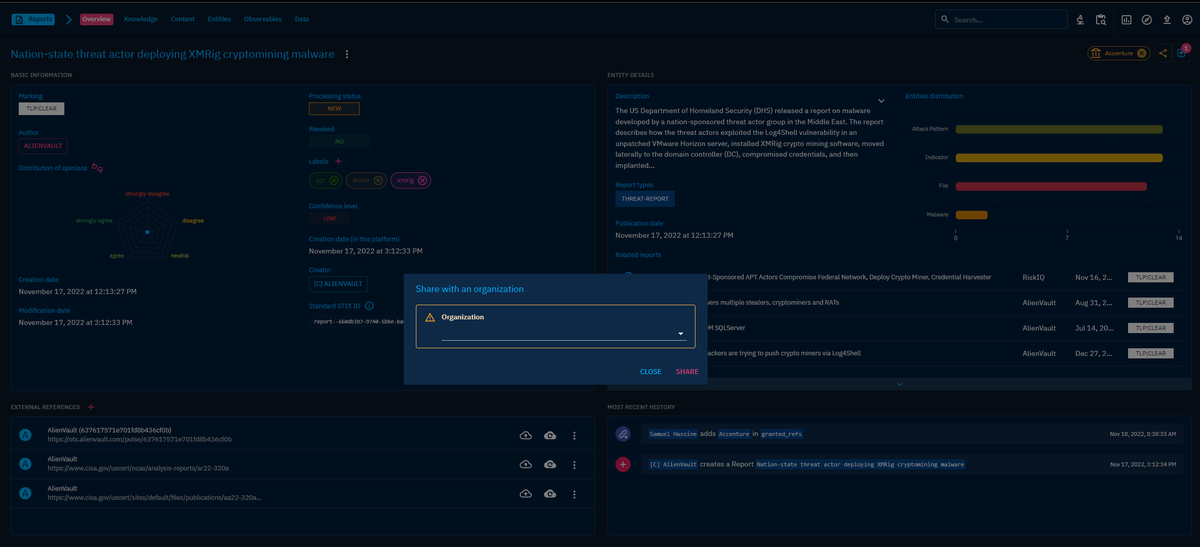This screenshot has height=547, width=1200.
Task: Open the user profile account icon
Action: point(1186,19)
